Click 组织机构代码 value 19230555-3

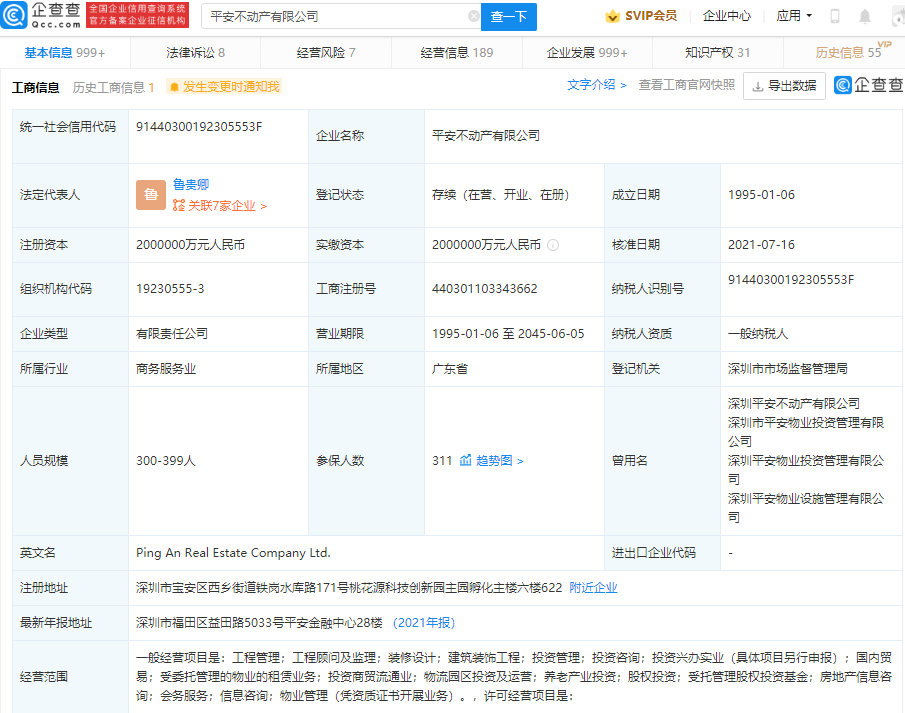(170, 289)
